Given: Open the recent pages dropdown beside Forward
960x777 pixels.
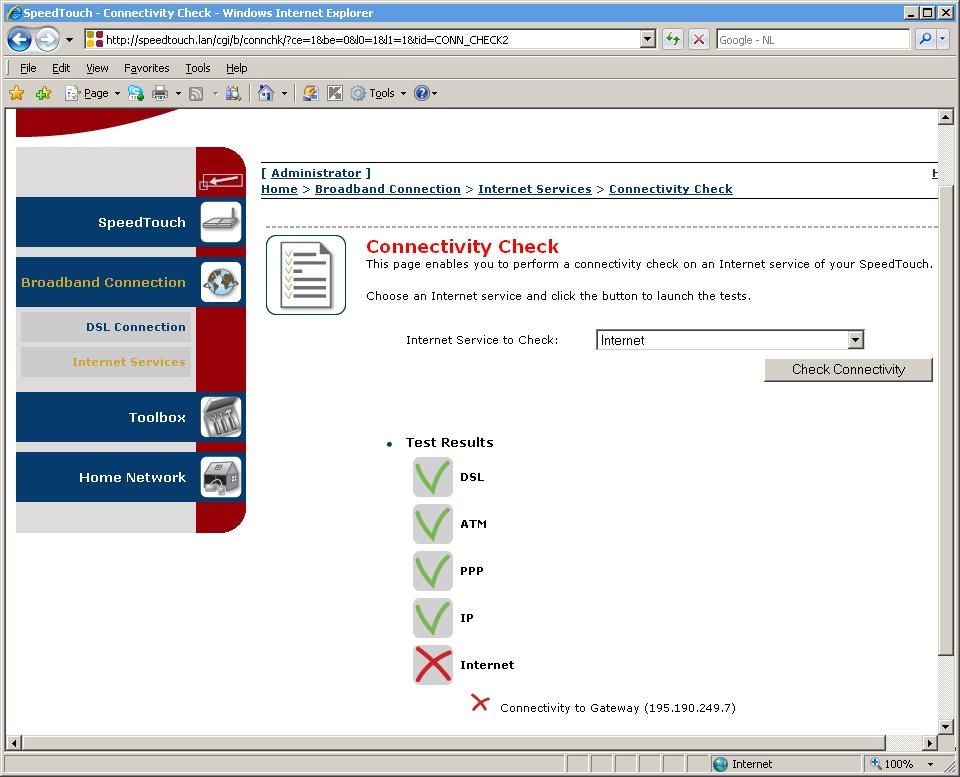Looking at the screenshot, I should [69, 40].
